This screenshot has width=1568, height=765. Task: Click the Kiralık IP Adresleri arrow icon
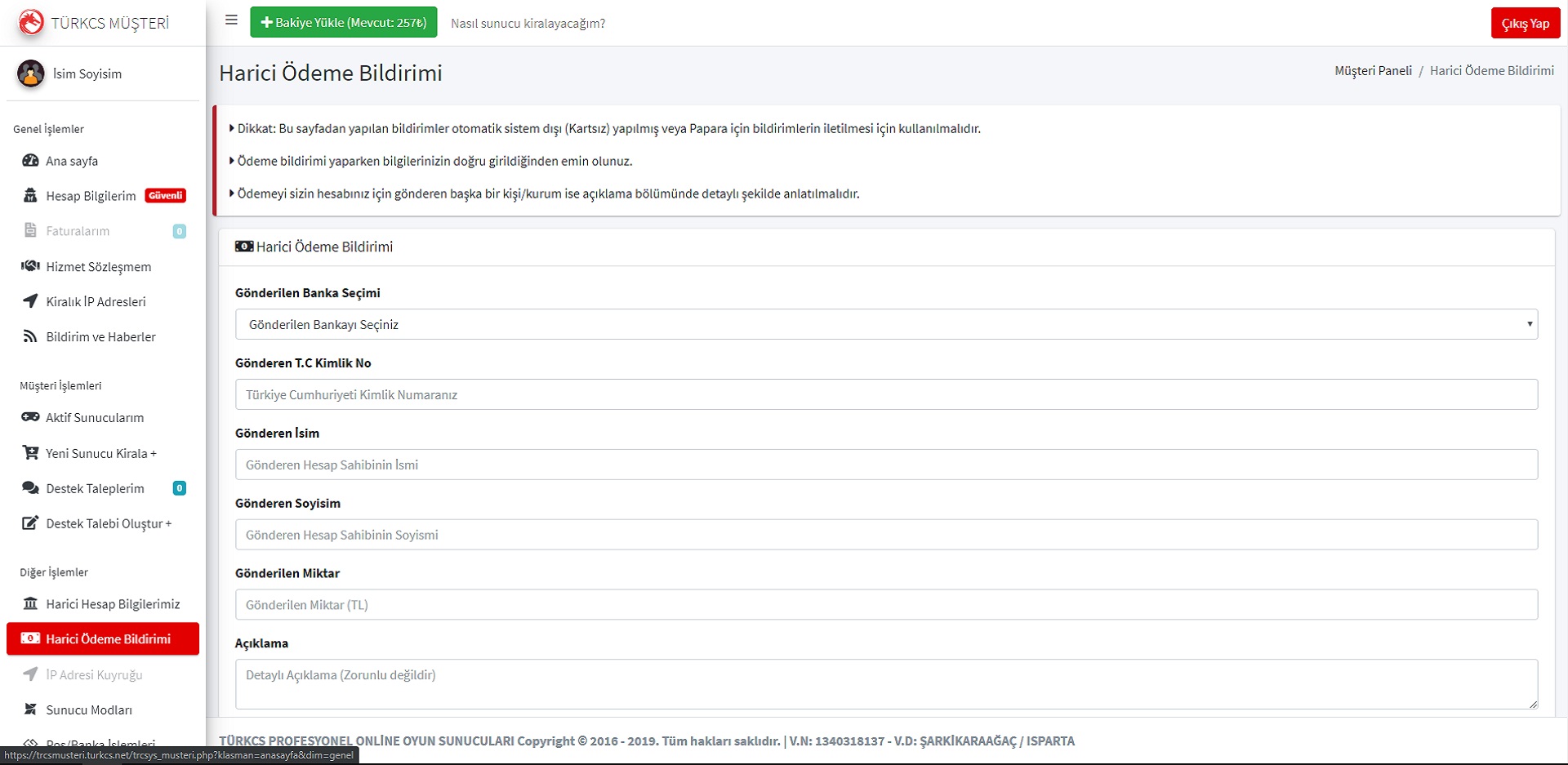(30, 301)
